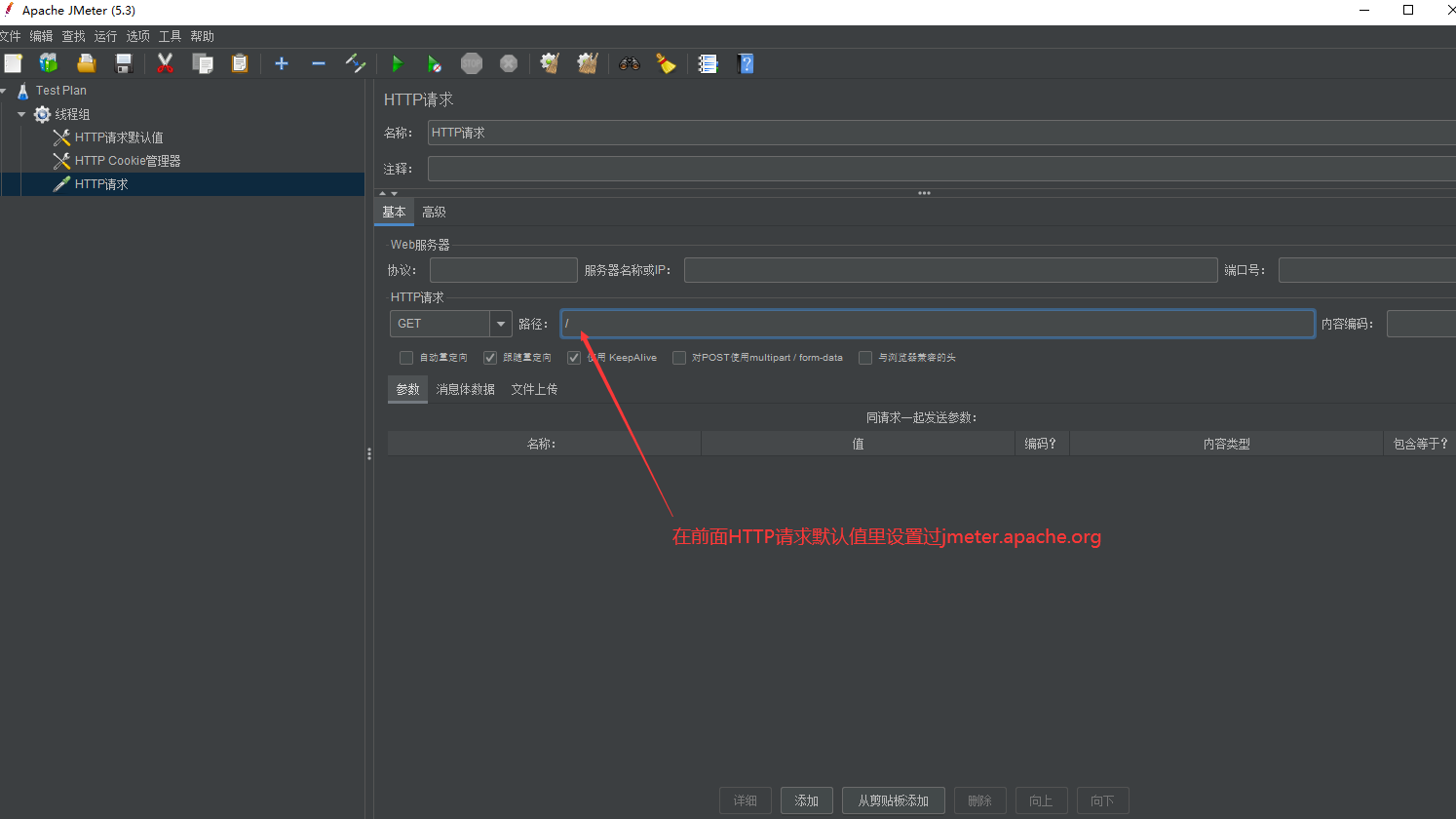Click the 路径 input field
The width and height of the screenshot is (1456, 819).
click(x=938, y=324)
